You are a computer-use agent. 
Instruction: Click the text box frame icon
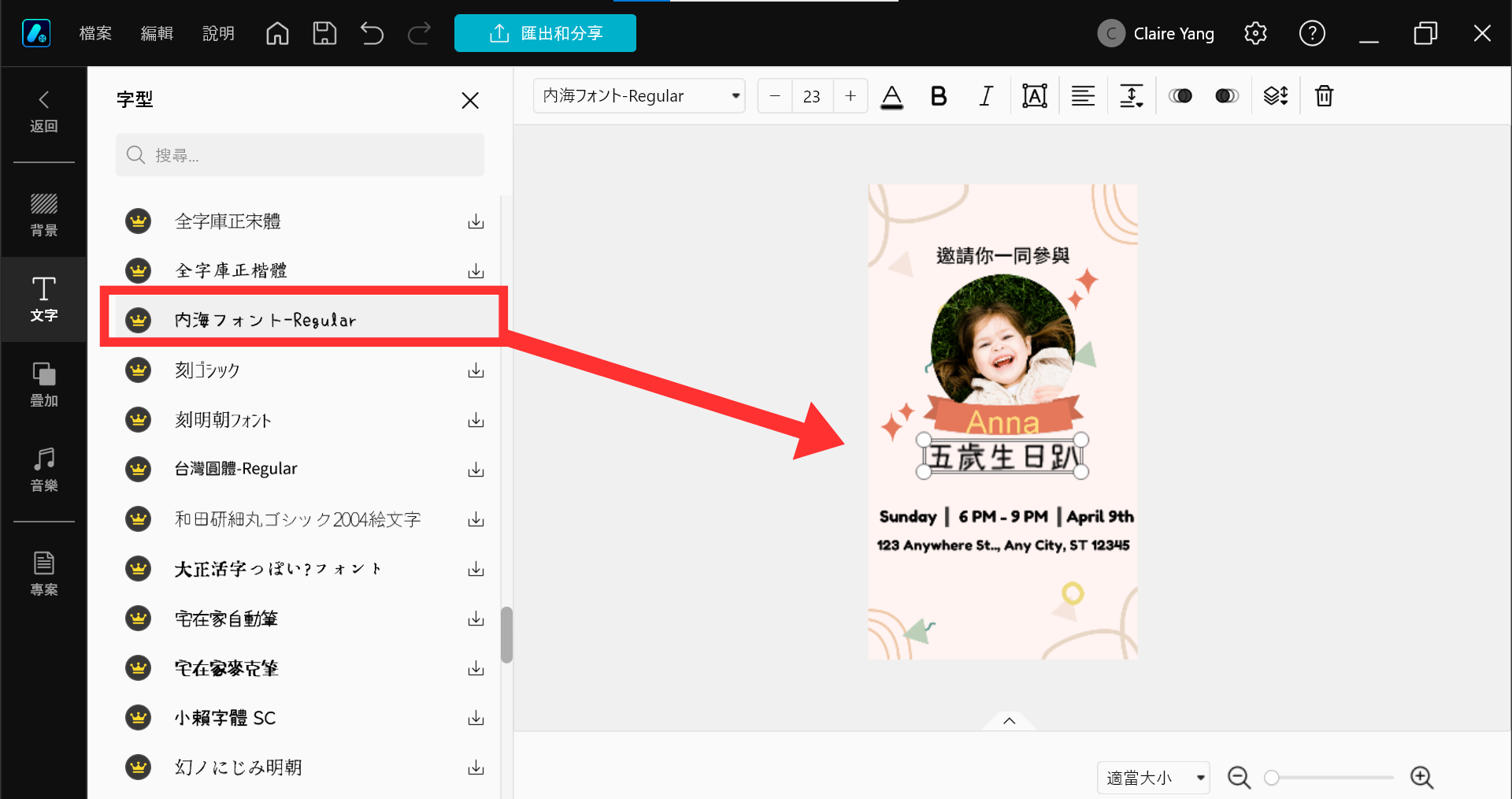tap(1035, 96)
